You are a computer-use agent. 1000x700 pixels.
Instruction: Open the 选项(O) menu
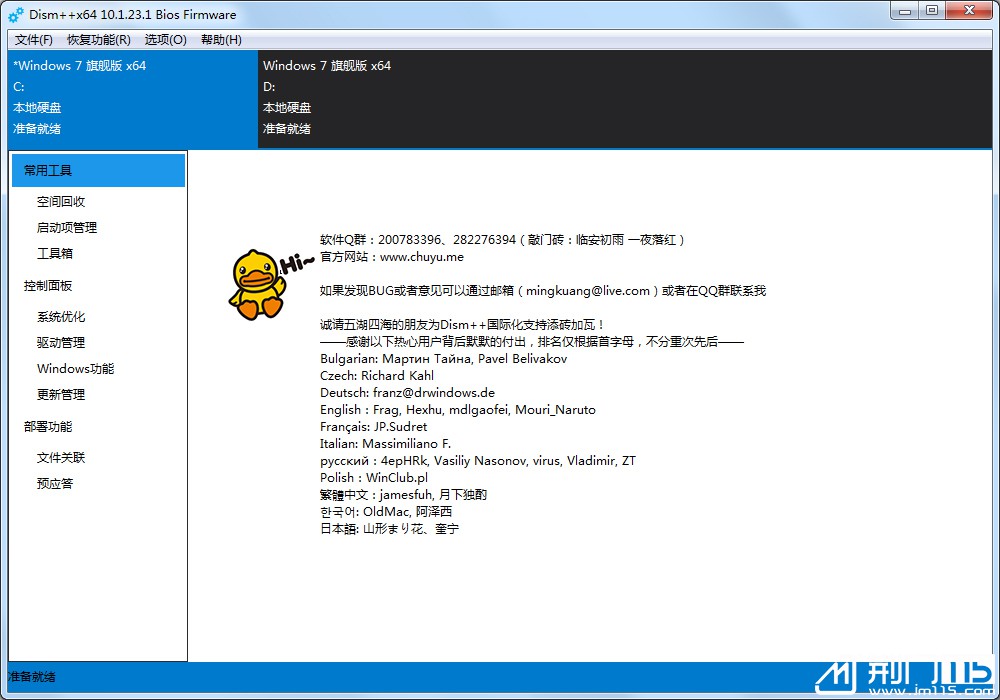[166, 40]
